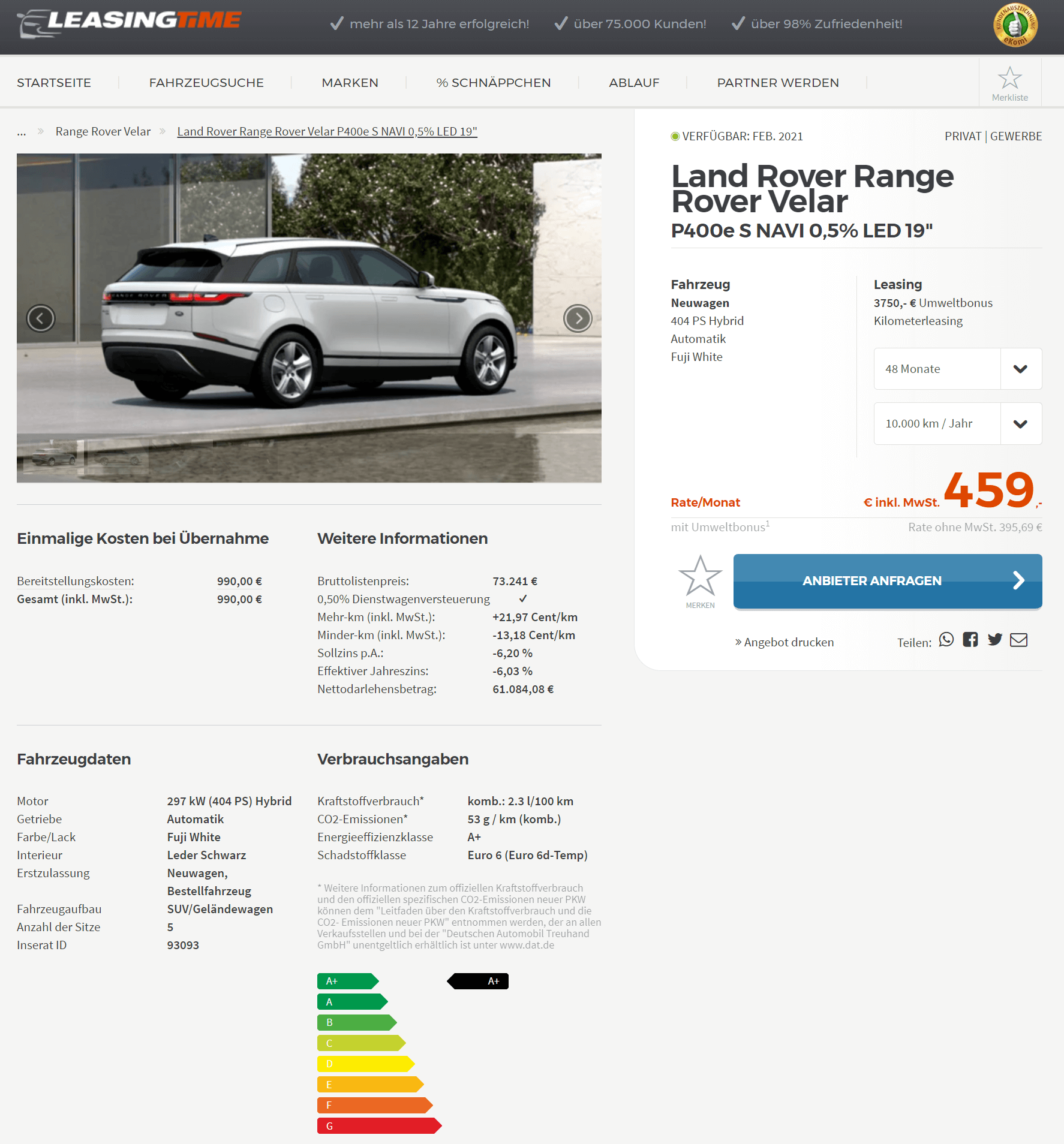The height and width of the screenshot is (1144, 1064).
Task: Click the LeasingTime logo
Action: coord(129,23)
